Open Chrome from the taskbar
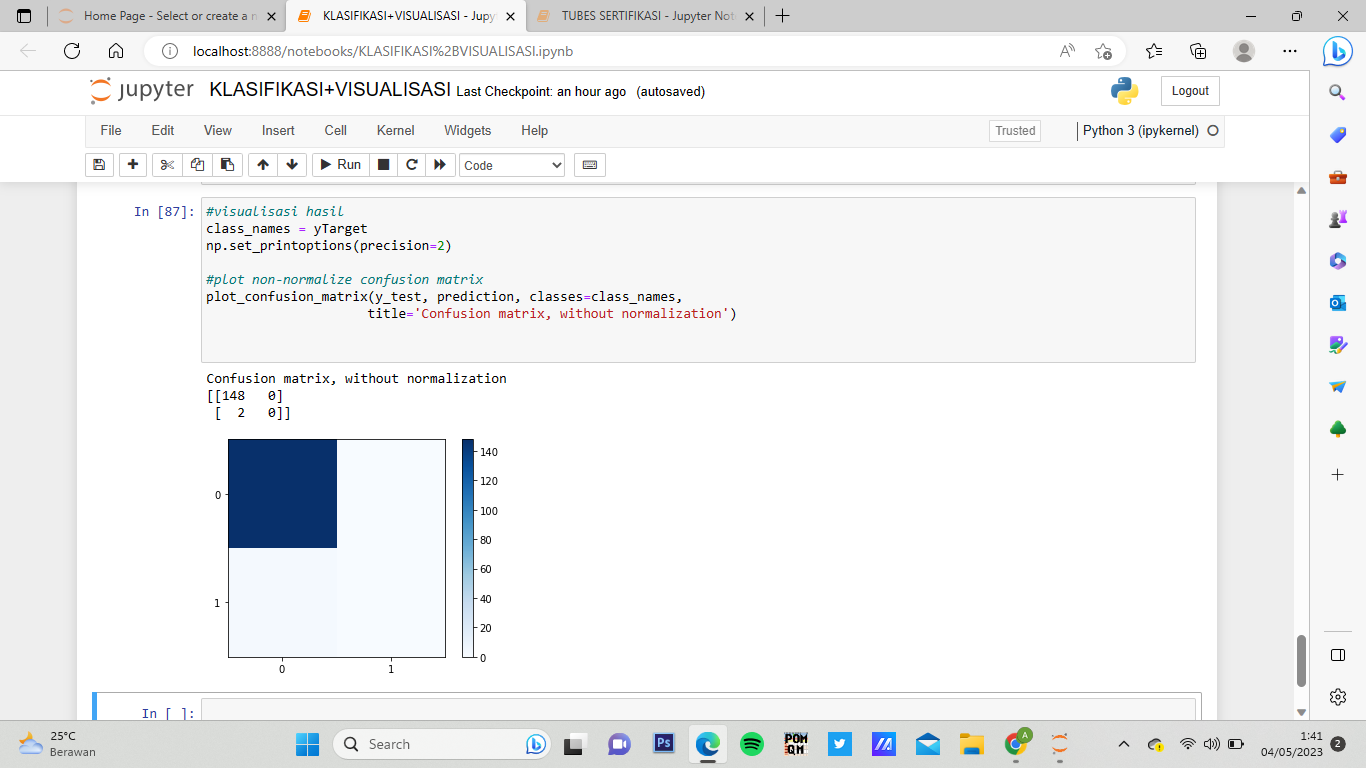The width and height of the screenshot is (1366, 768). (1016, 744)
